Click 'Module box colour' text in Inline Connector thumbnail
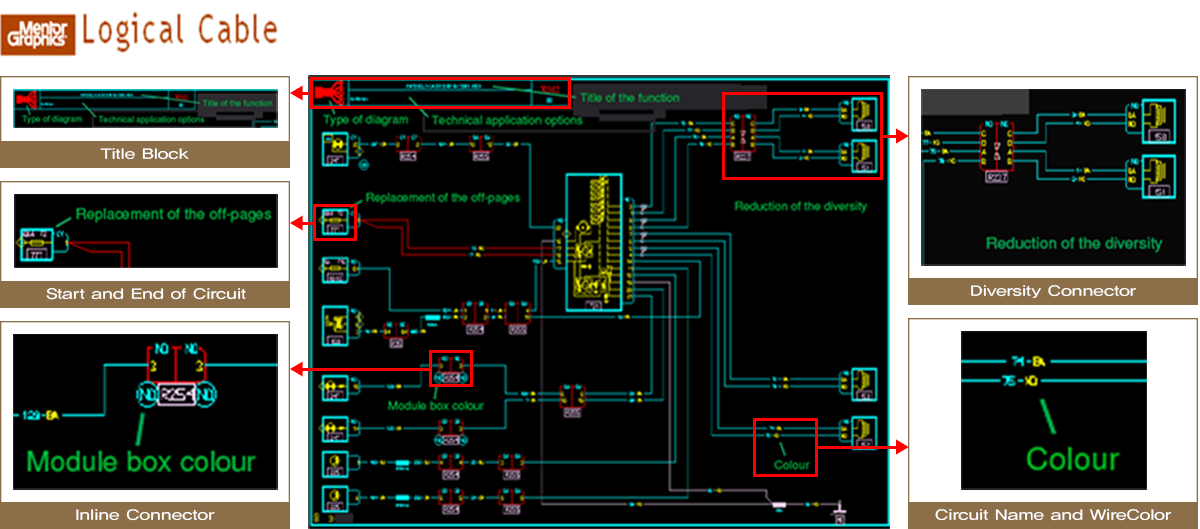1200x529 pixels. 141,462
